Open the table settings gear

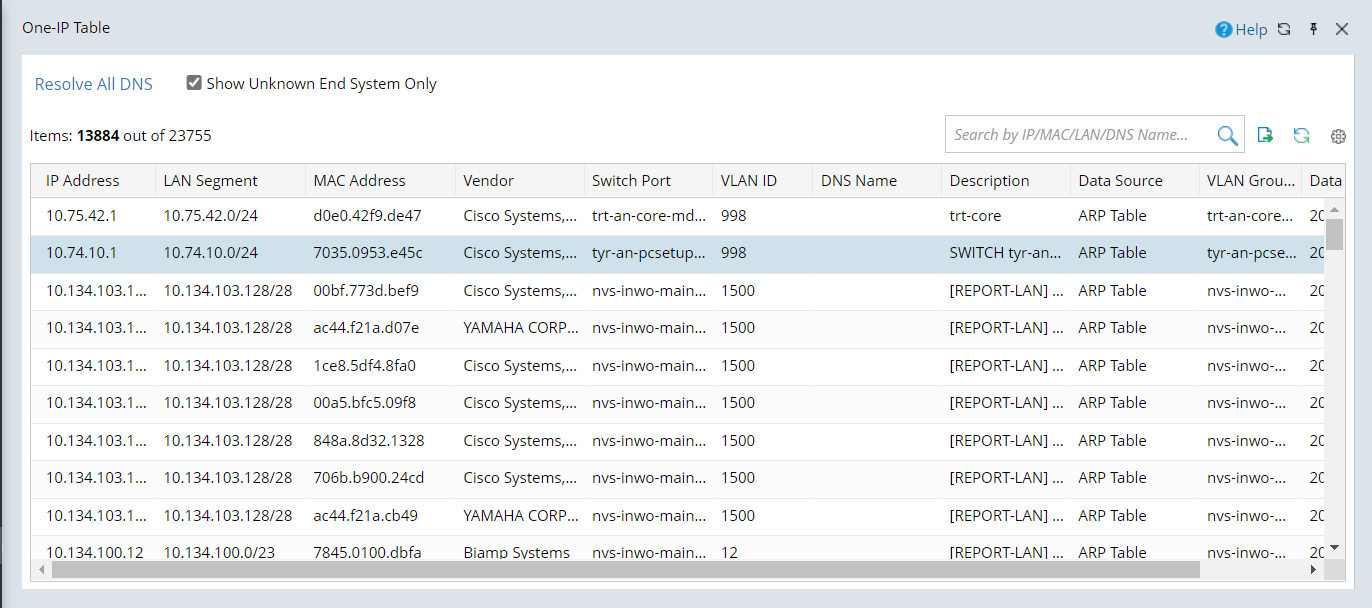[1338, 136]
